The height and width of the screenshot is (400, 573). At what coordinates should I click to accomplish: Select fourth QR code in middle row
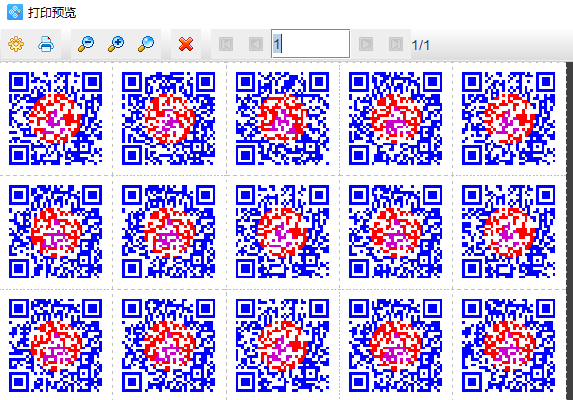(395, 232)
